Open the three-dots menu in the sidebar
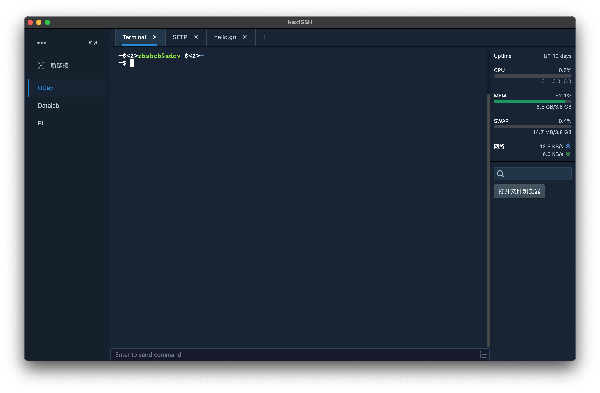600x393 pixels. (x=41, y=43)
